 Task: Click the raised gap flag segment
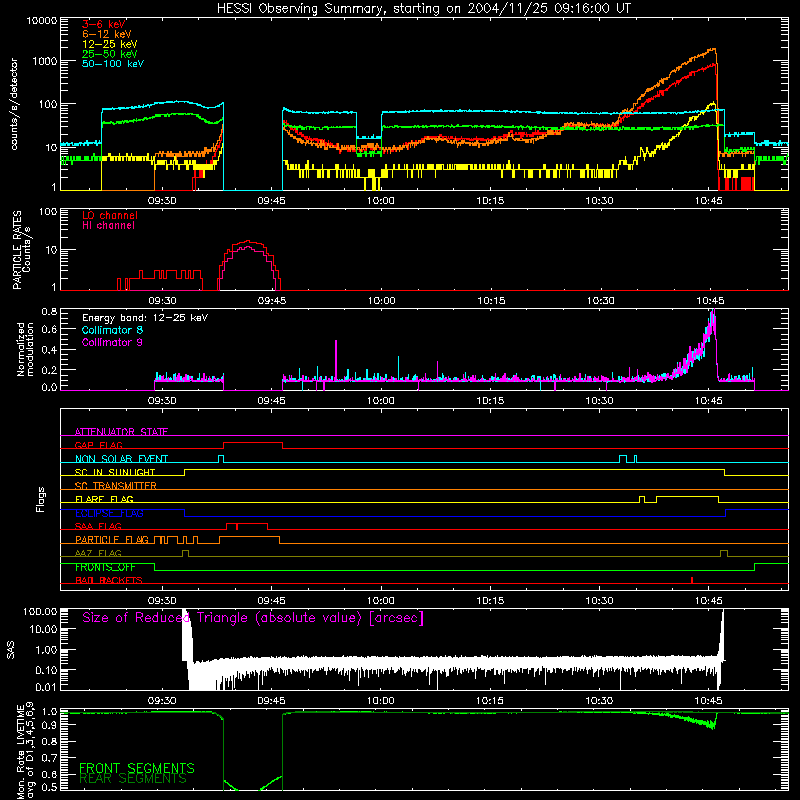[253, 443]
